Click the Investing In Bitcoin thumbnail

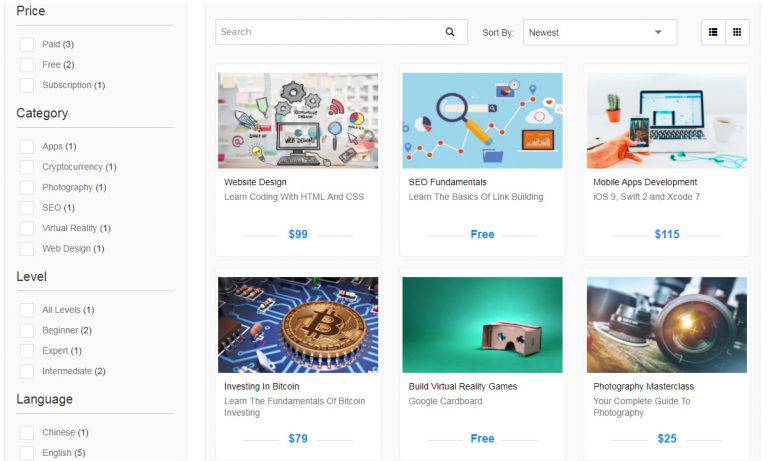click(x=298, y=325)
